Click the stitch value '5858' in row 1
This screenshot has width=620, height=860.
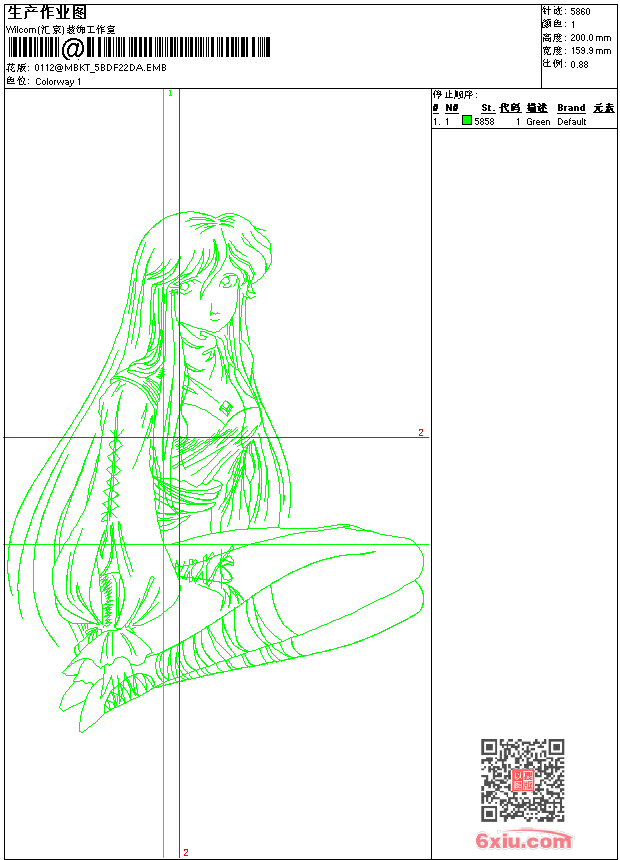[x=484, y=122]
